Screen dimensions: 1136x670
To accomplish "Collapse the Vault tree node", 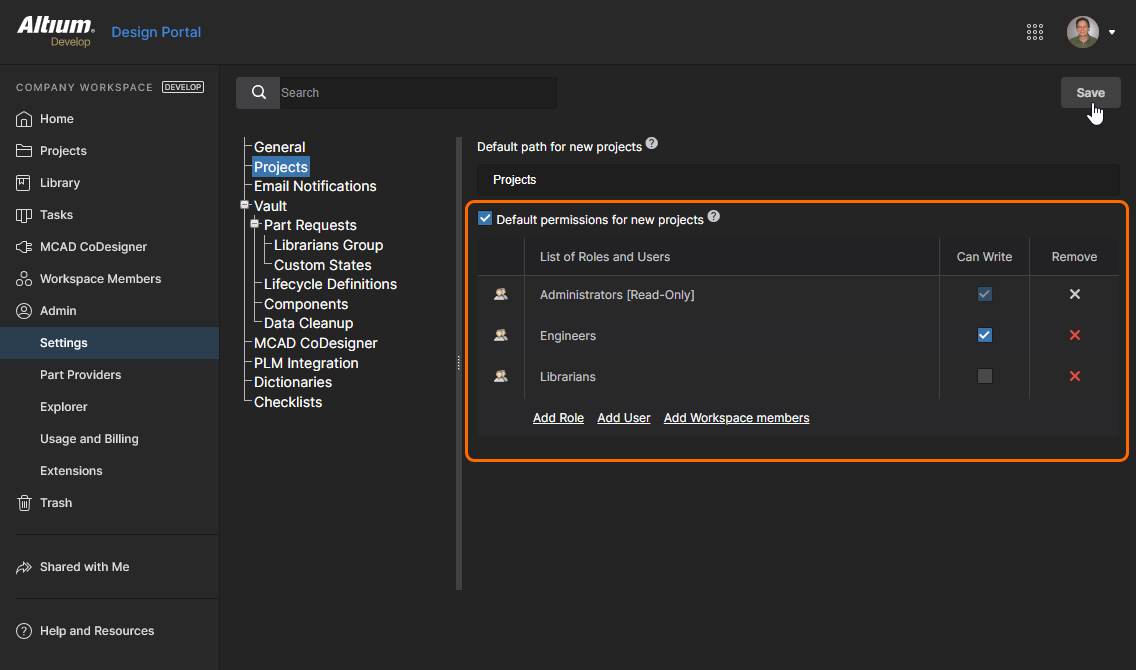I will pyautogui.click(x=245, y=205).
